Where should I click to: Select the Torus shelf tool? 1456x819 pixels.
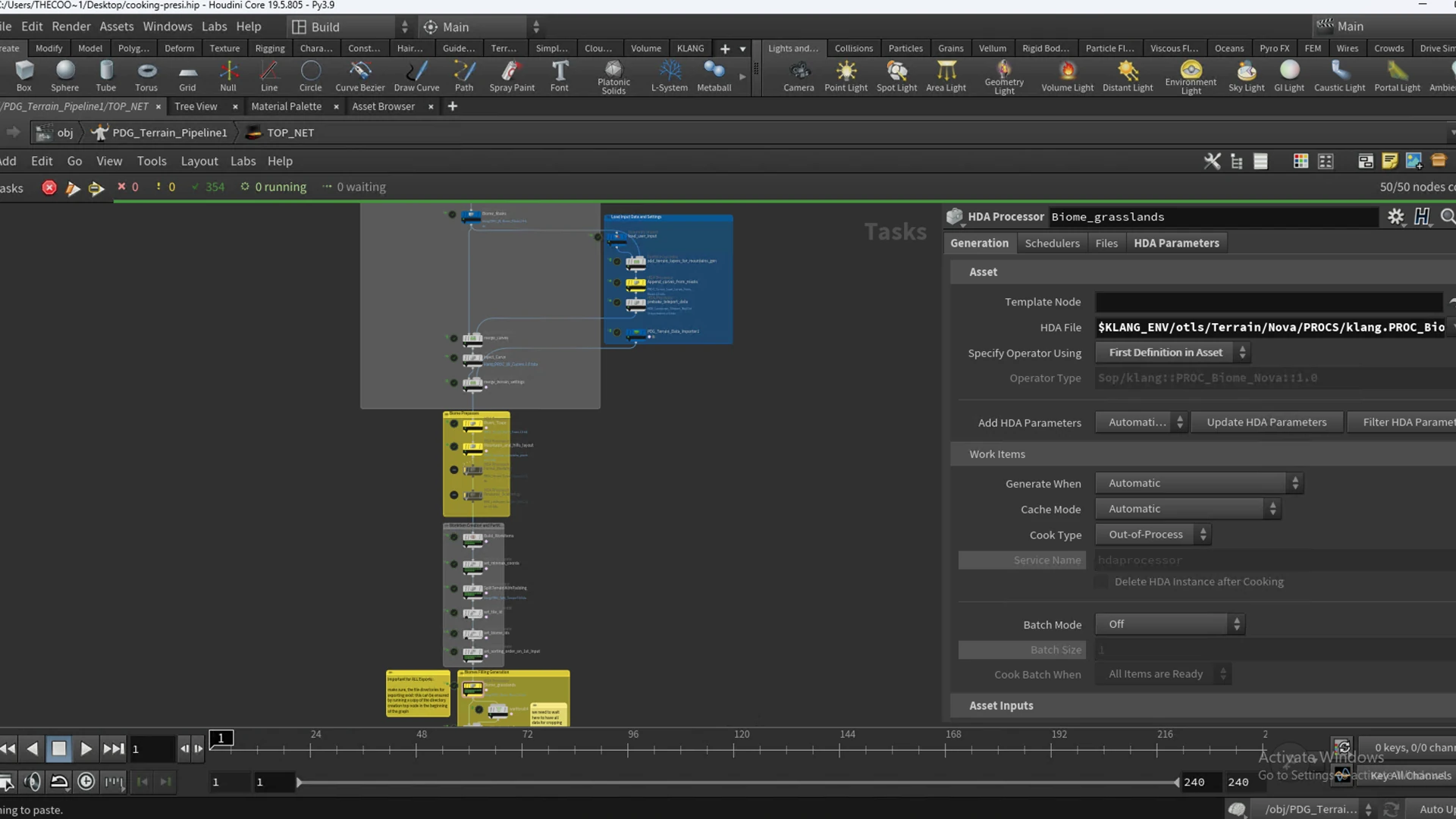pos(146,77)
